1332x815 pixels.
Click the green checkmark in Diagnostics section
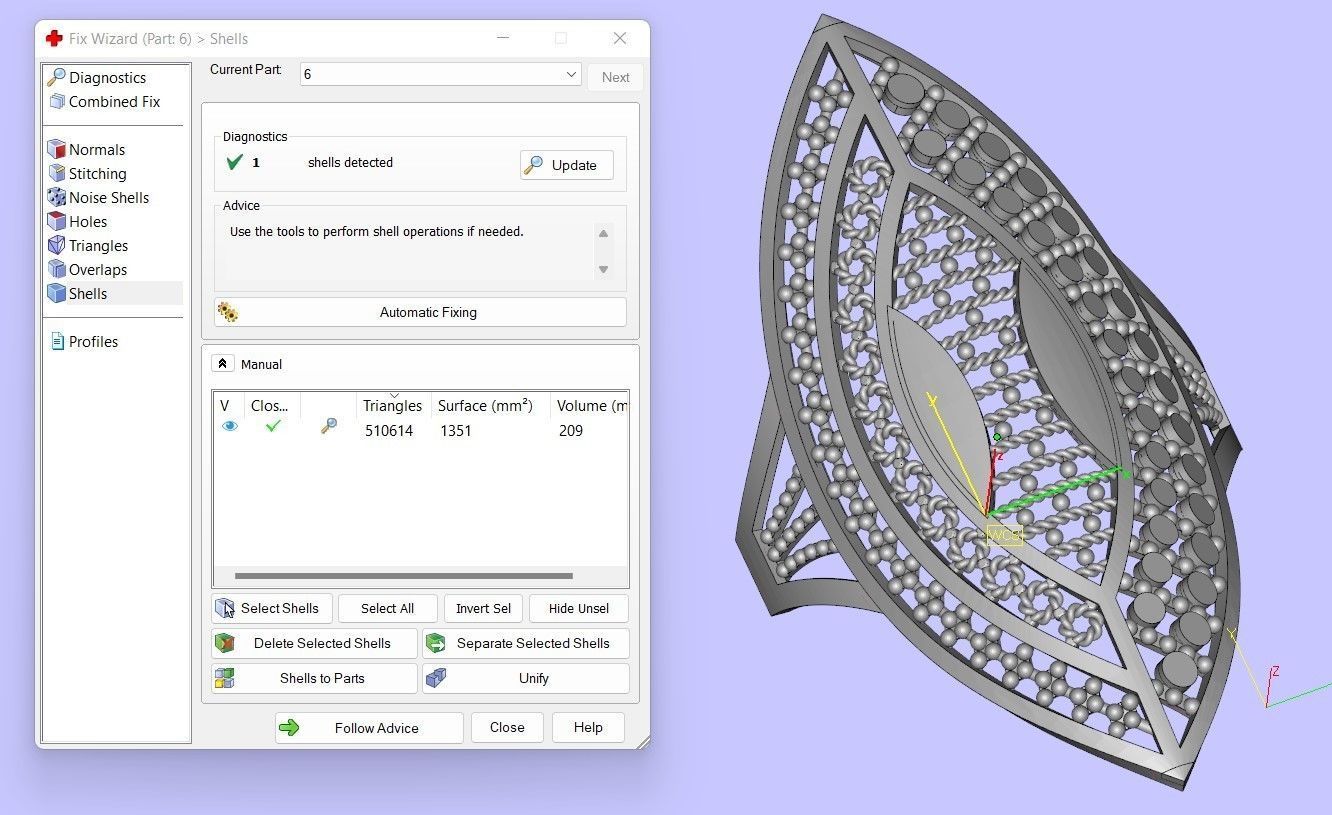[235, 162]
